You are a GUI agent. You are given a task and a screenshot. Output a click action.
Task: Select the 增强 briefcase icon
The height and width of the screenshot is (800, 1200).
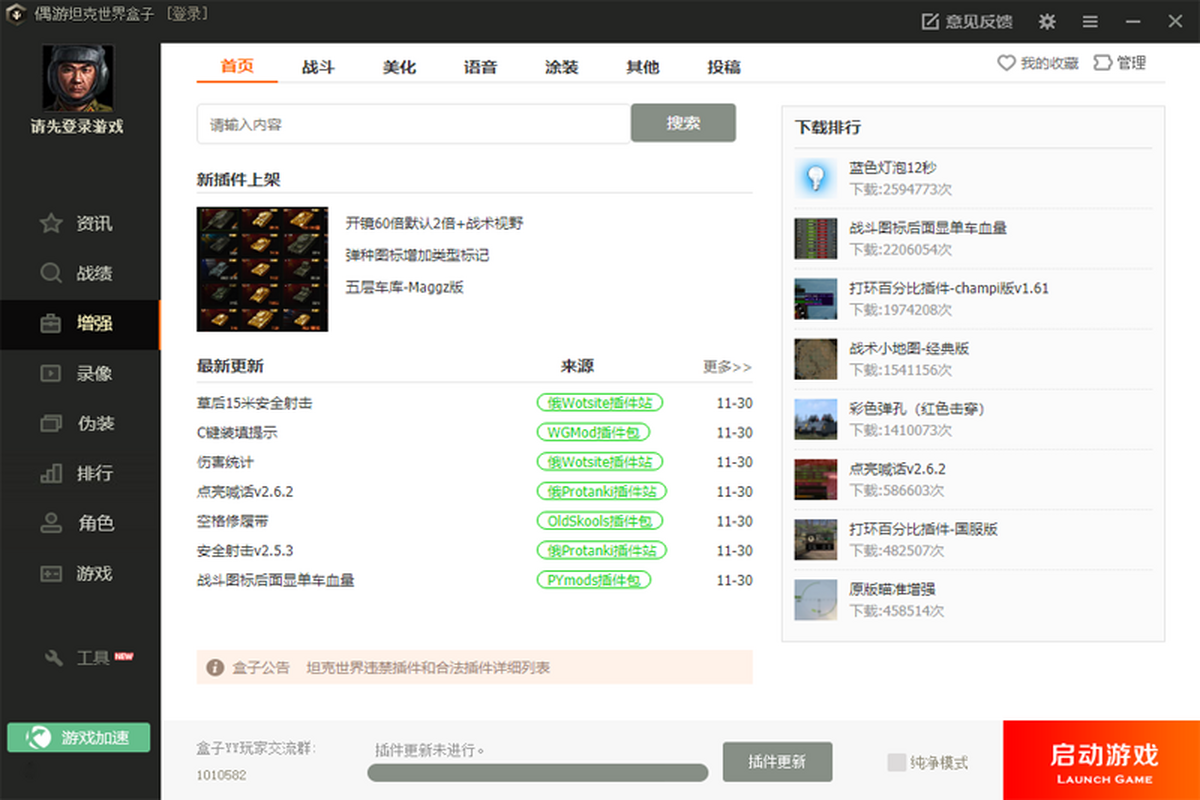click(x=51, y=323)
